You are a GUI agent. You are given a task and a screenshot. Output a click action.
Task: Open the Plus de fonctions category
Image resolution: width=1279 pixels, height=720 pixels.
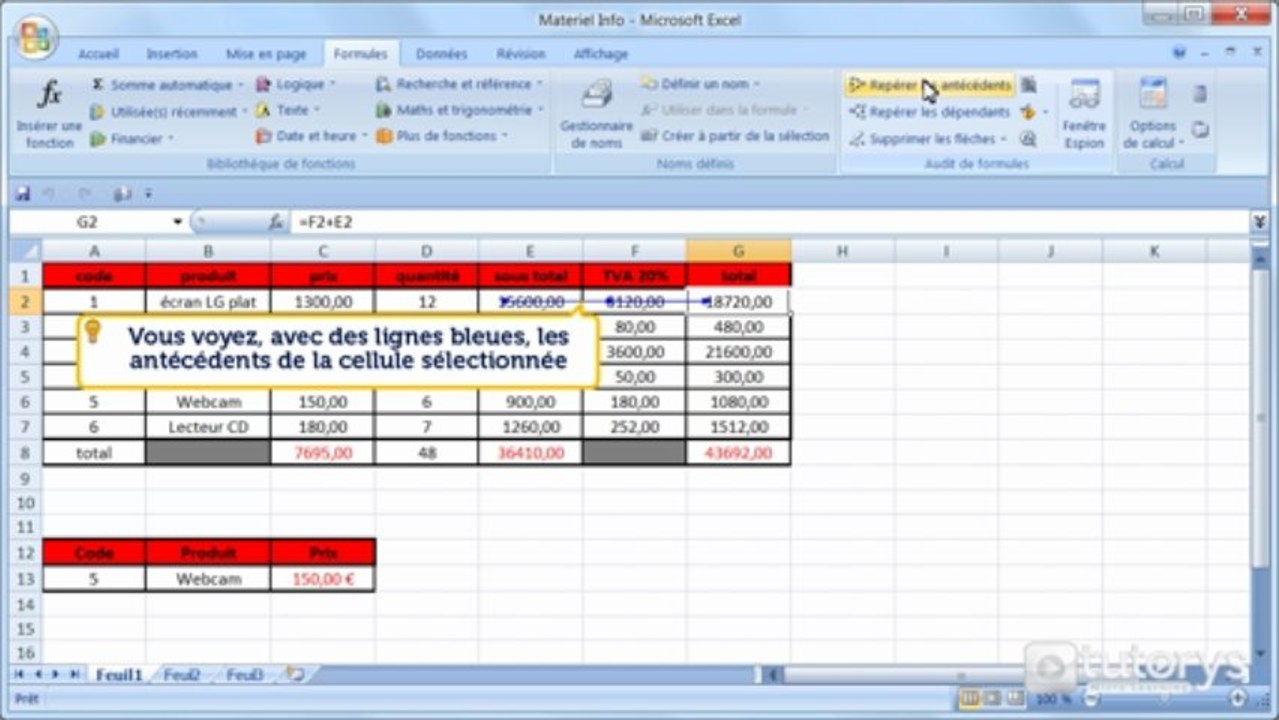(x=442, y=136)
